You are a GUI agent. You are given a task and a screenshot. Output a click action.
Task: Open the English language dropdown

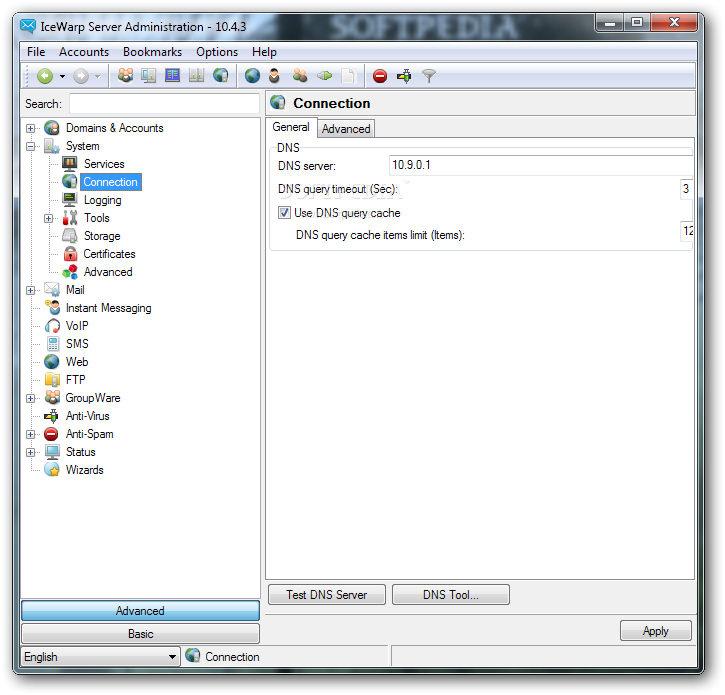100,658
